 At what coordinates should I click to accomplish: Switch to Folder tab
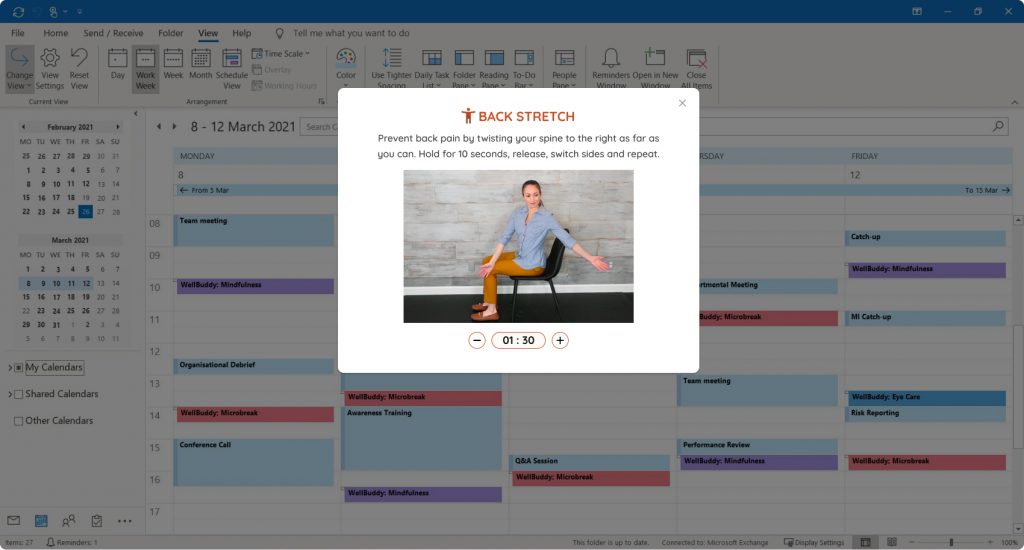coord(170,33)
